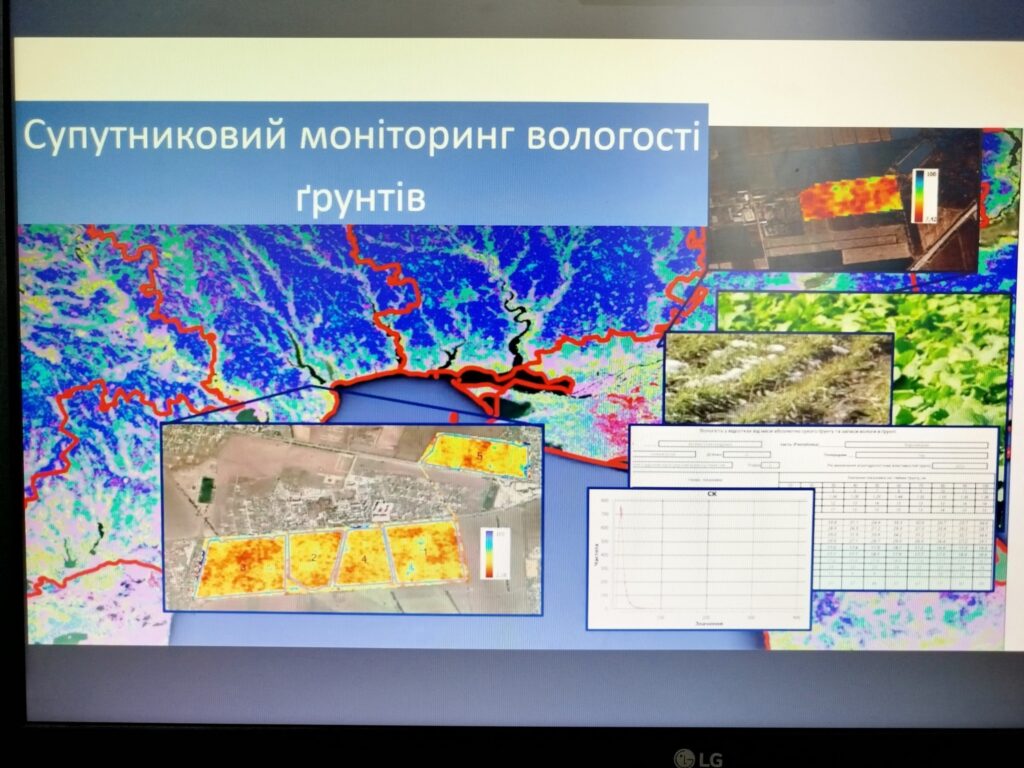Click the "СК" chart title
Screen dimensions: 1024x768
[700, 496]
